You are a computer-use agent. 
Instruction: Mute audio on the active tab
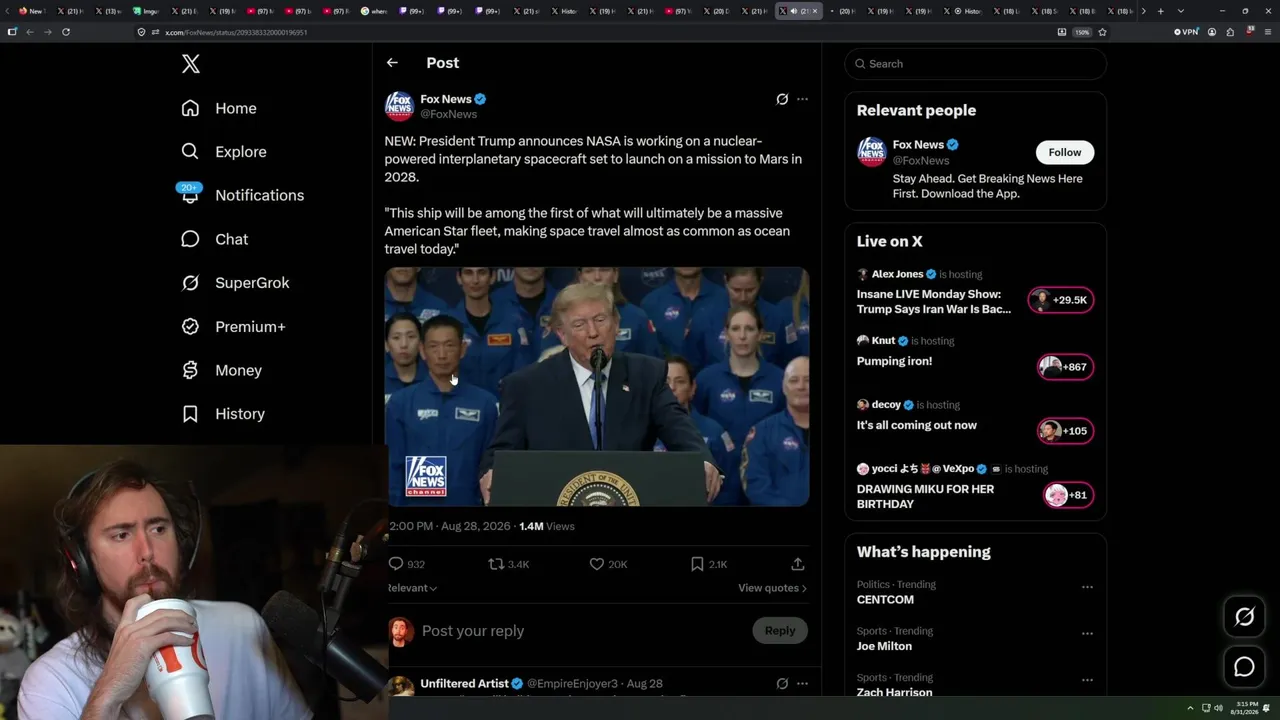(x=794, y=11)
